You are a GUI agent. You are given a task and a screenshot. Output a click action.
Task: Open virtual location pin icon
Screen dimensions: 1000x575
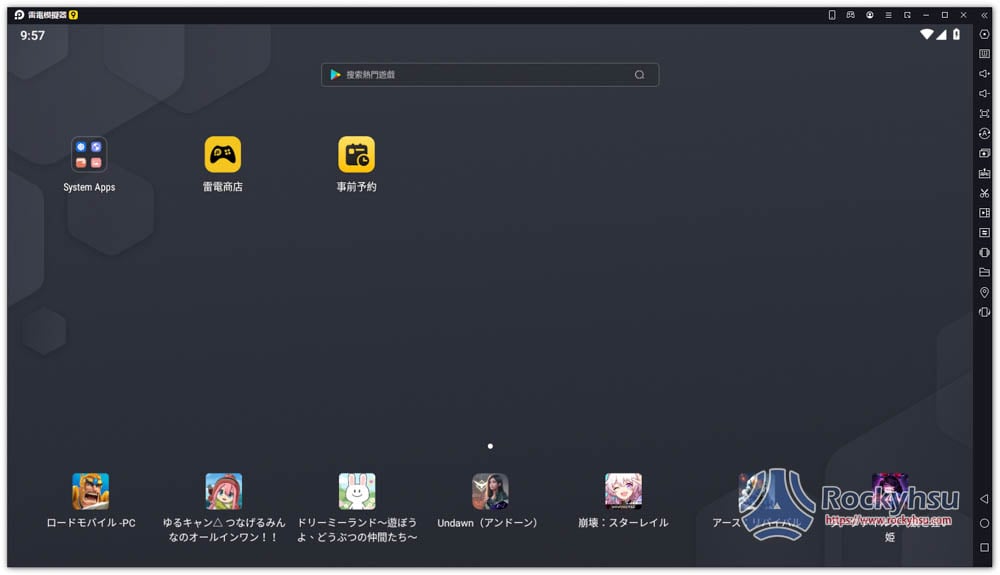click(x=984, y=292)
